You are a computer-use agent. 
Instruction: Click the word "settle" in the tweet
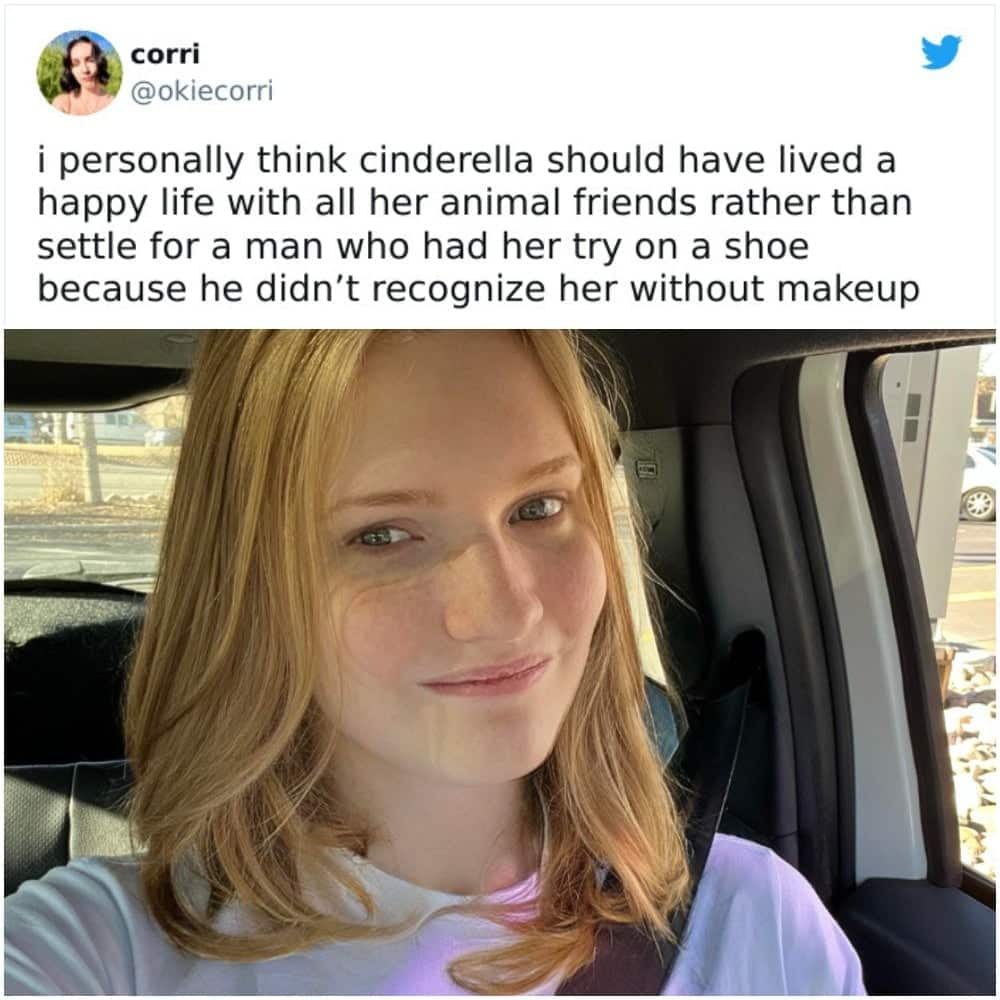pyautogui.click(x=87, y=246)
